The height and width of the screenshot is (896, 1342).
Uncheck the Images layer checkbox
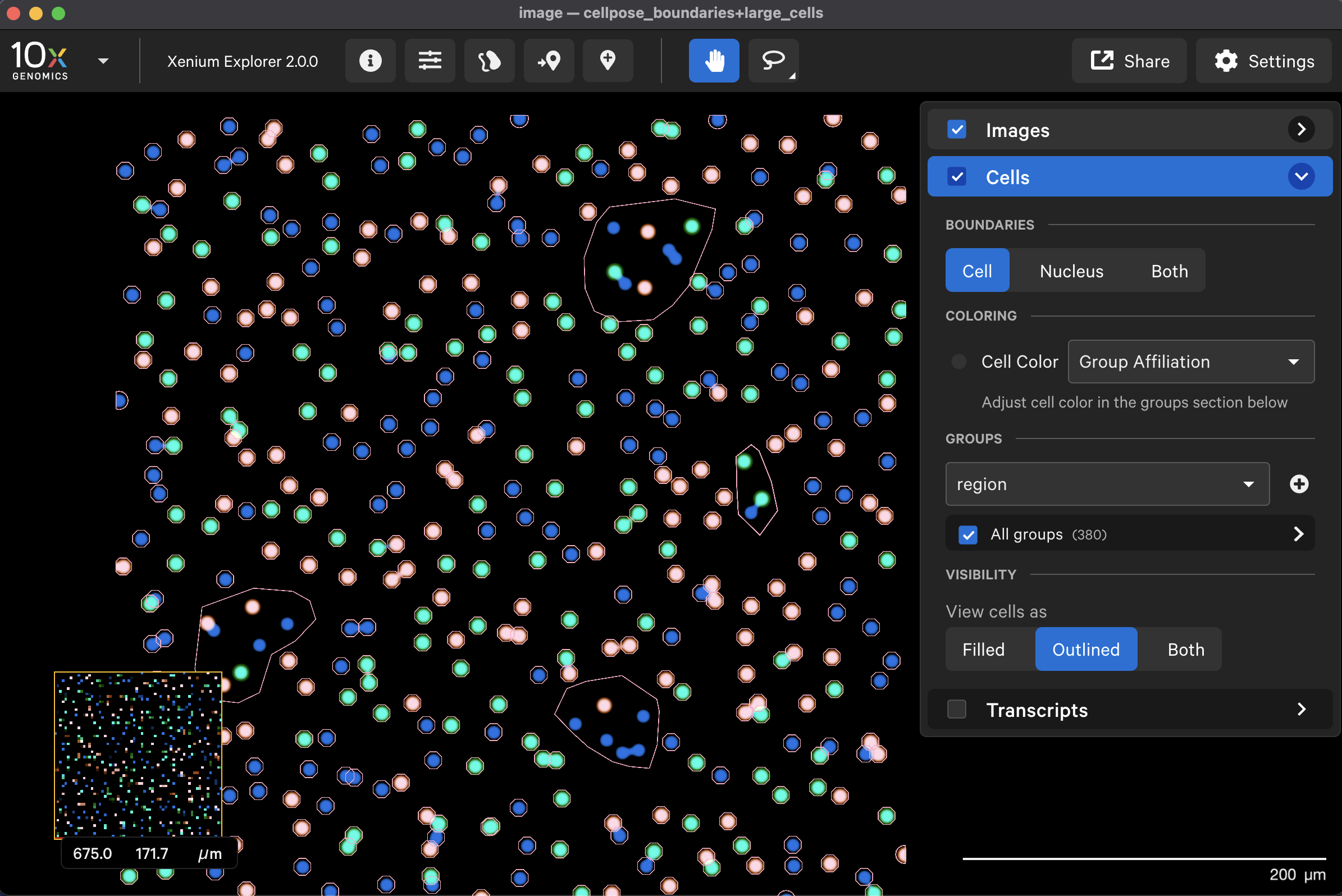click(x=957, y=130)
